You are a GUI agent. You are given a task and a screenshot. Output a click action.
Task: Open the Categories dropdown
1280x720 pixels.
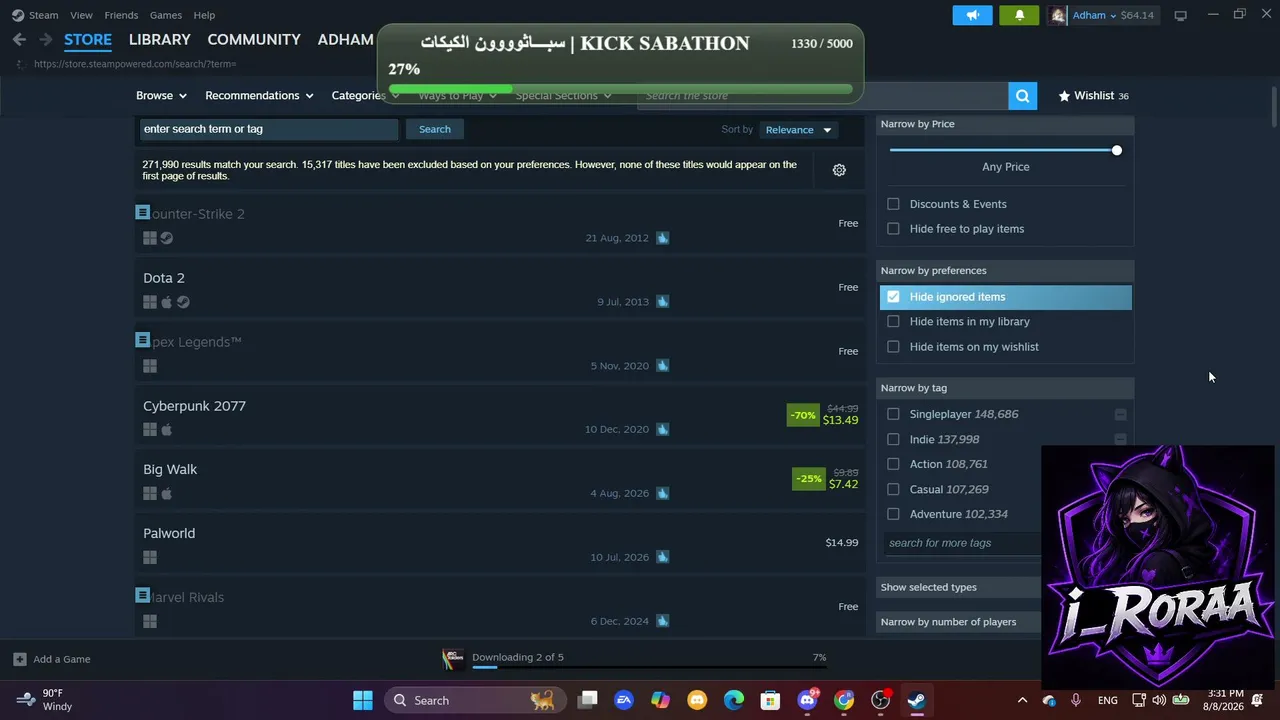coord(365,96)
